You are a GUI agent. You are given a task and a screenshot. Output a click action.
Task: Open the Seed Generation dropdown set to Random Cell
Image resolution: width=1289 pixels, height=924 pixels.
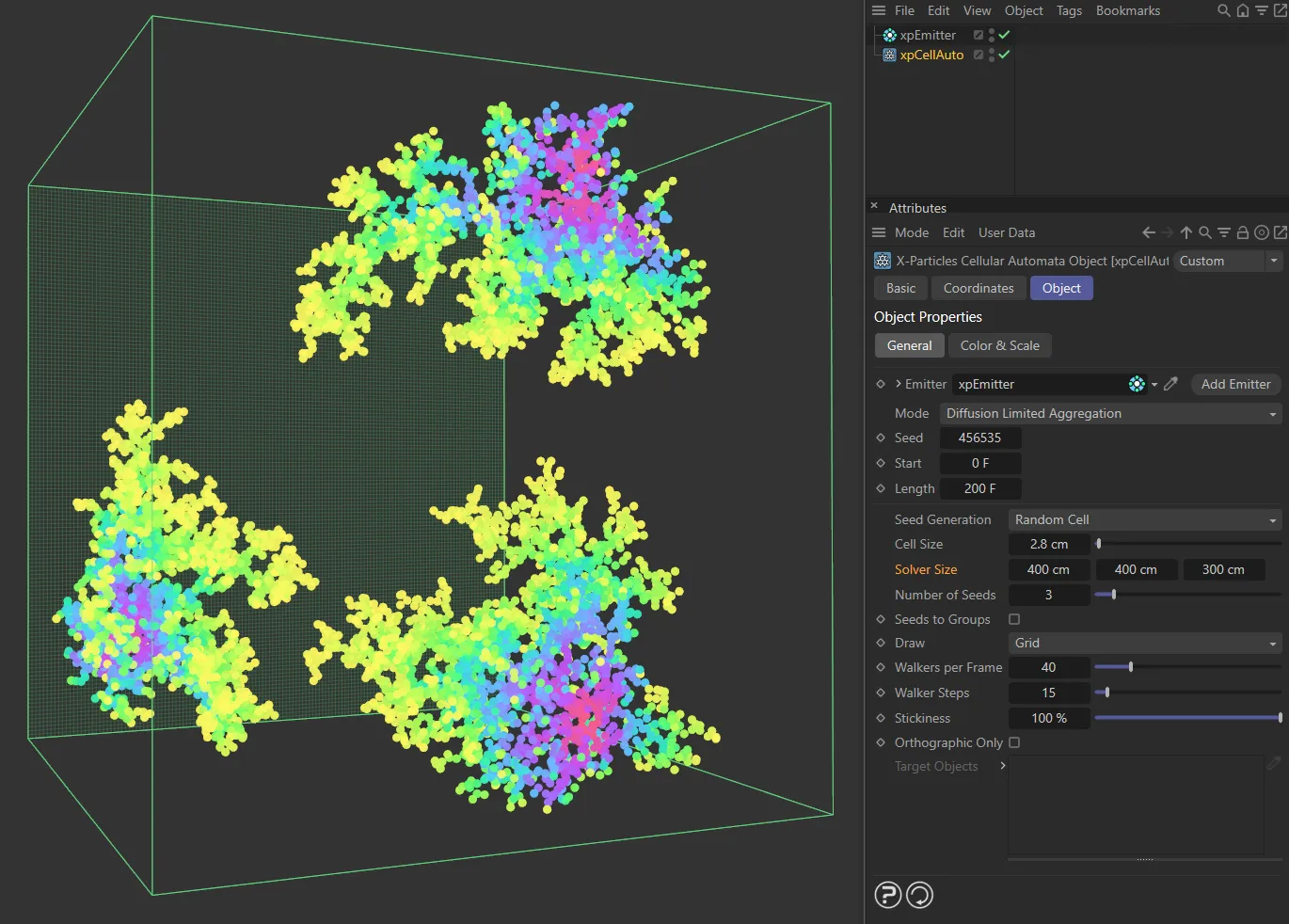(1144, 518)
